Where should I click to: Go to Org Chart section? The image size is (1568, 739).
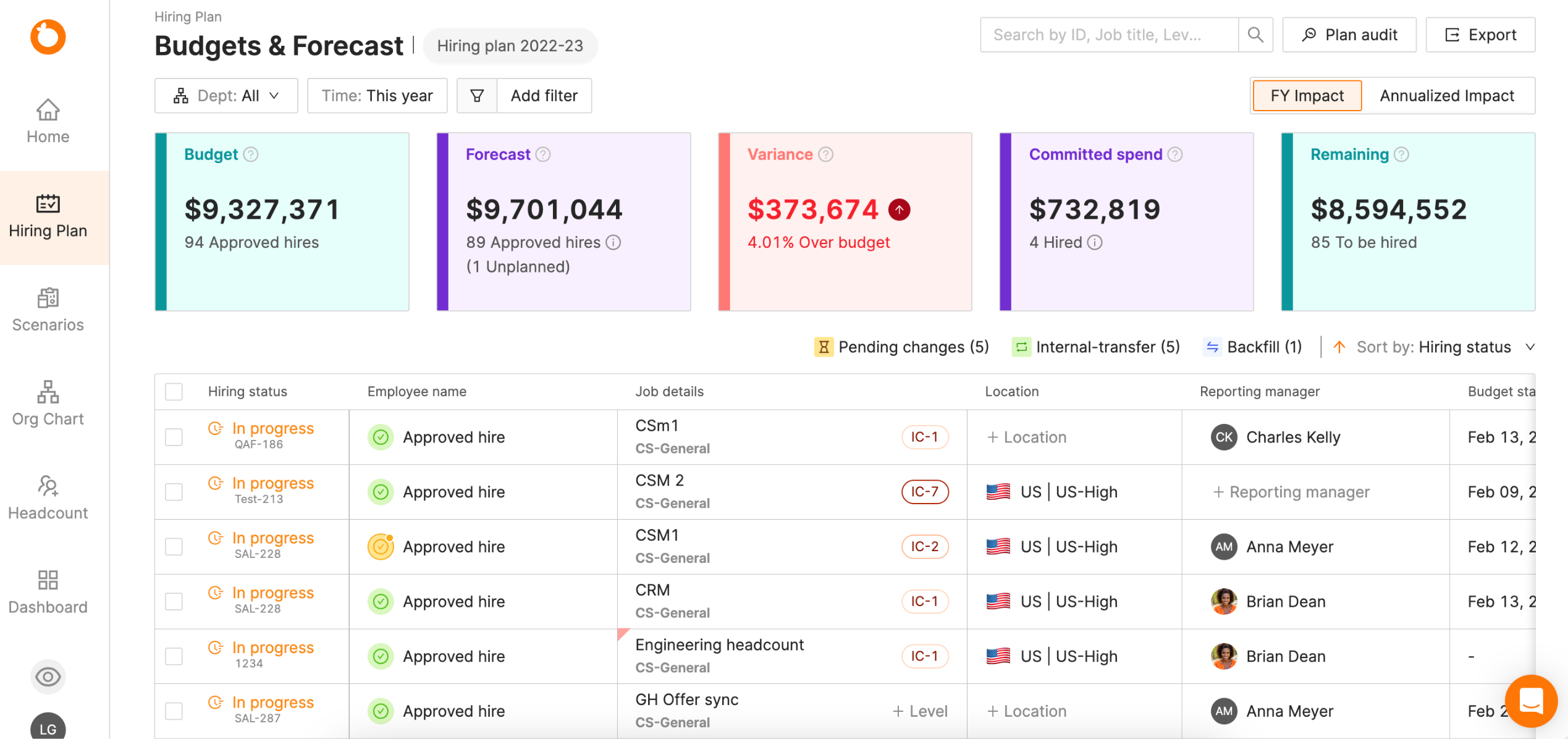(x=48, y=403)
